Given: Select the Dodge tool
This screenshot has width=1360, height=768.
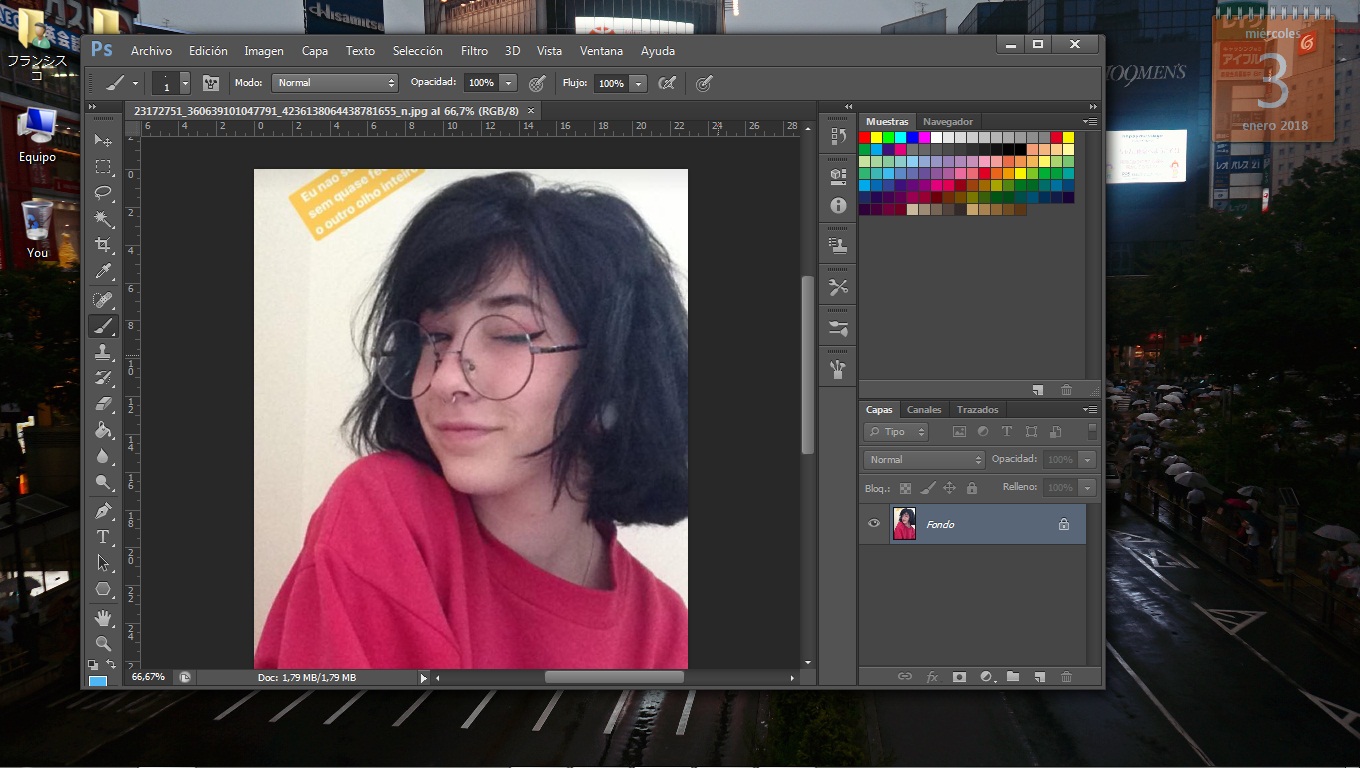Looking at the screenshot, I should point(103,482).
